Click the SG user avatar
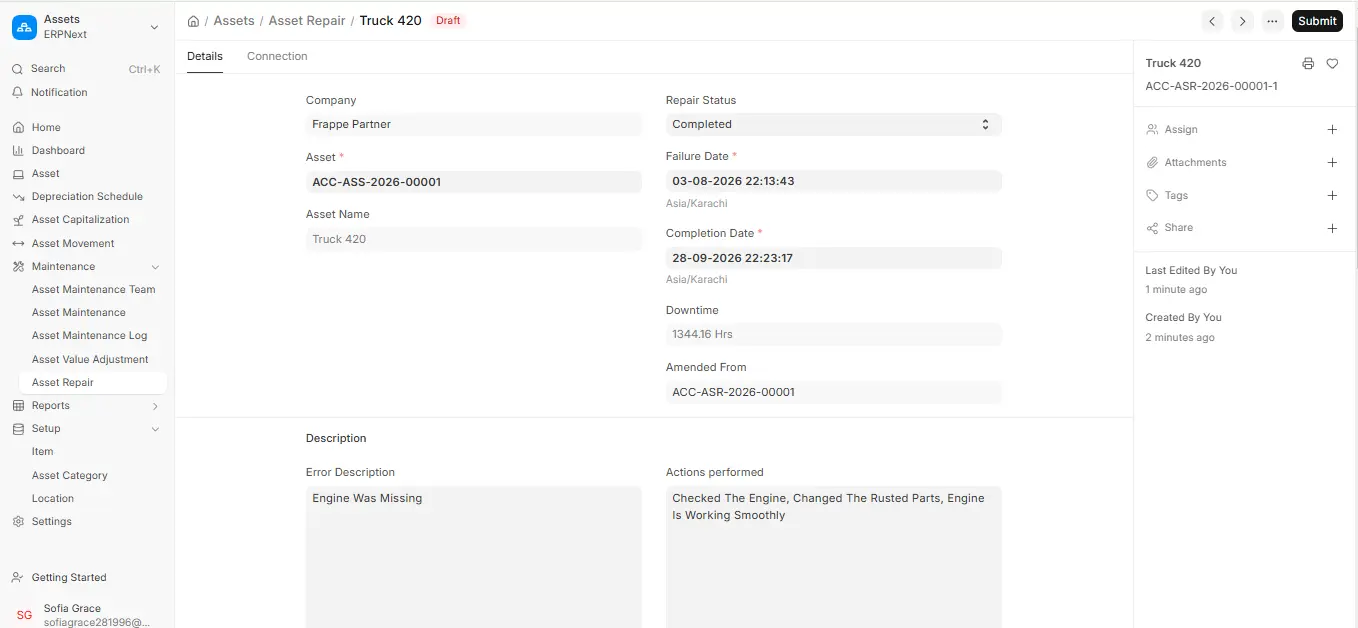This screenshot has width=1358, height=628. coord(24,615)
